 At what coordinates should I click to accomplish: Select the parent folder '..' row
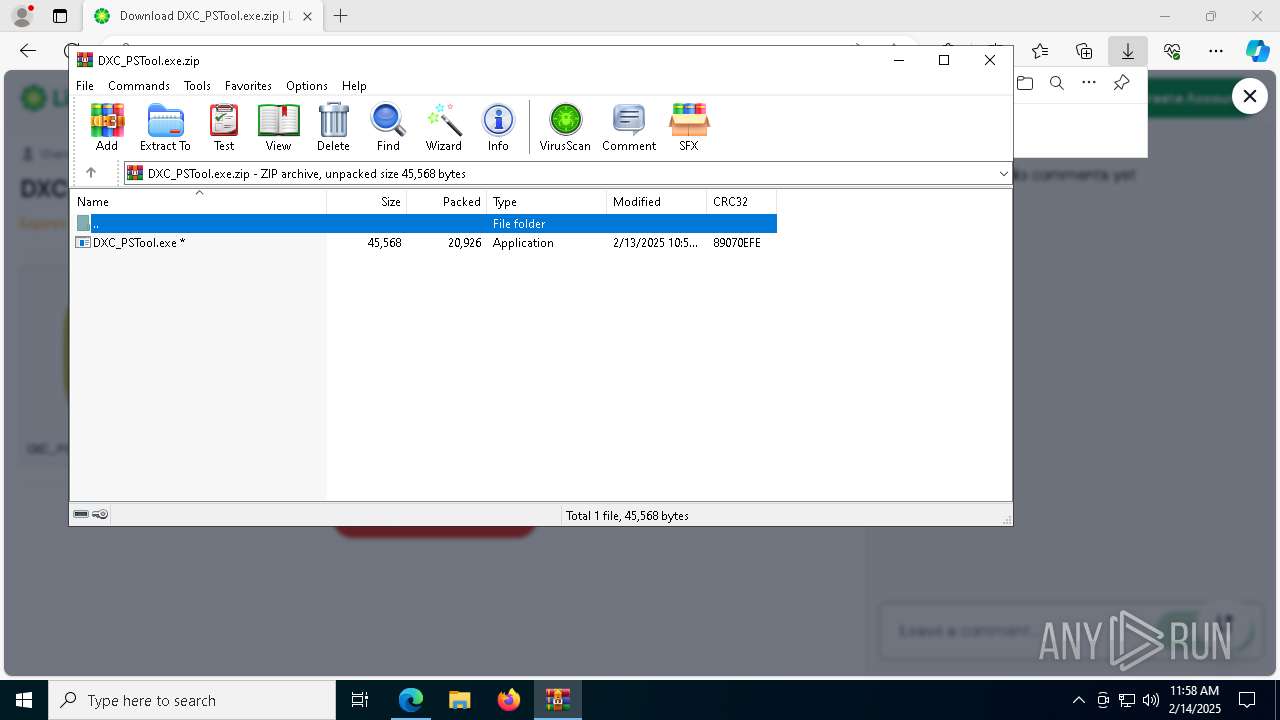click(x=424, y=224)
